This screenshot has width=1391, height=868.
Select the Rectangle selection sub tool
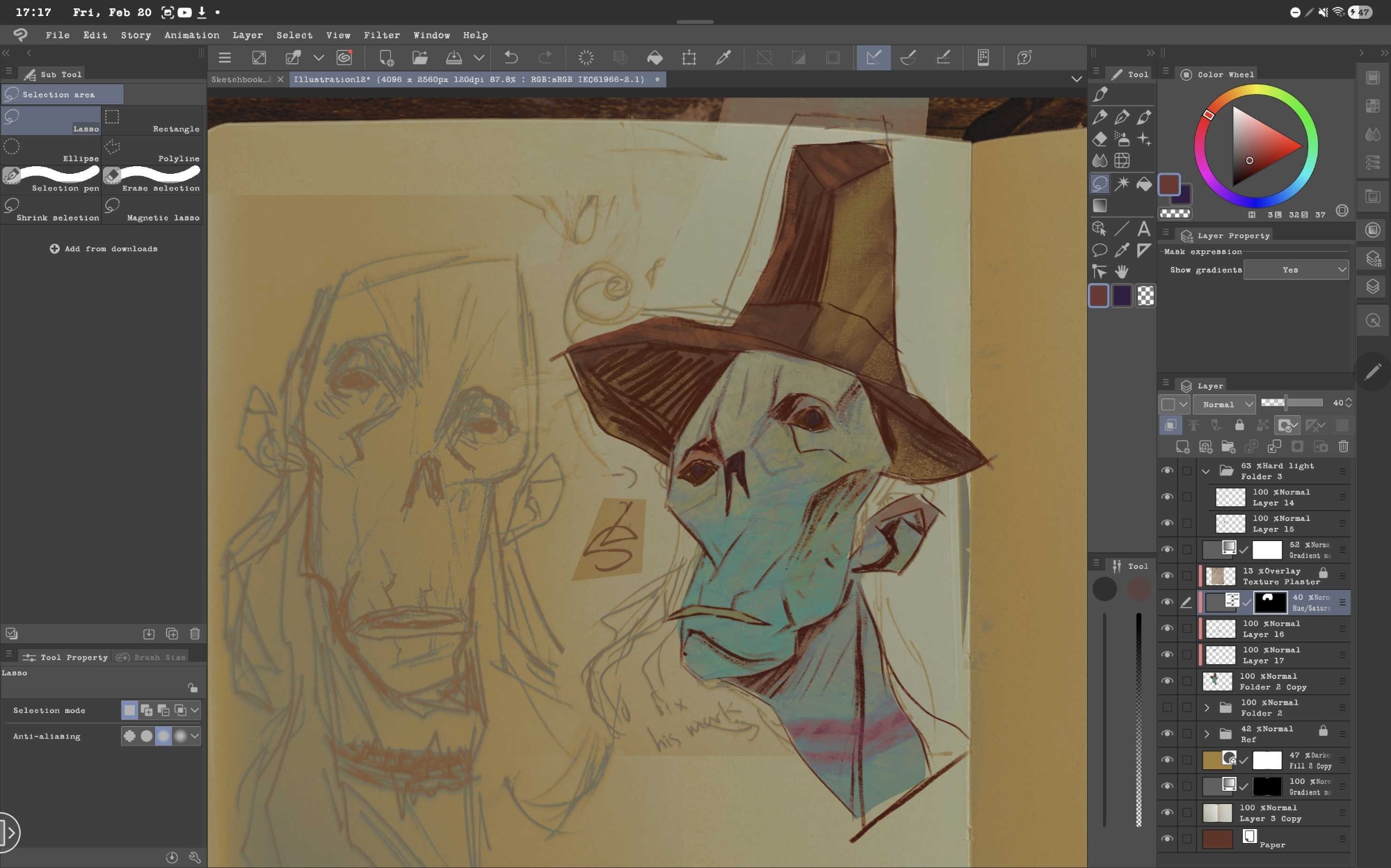click(x=152, y=120)
